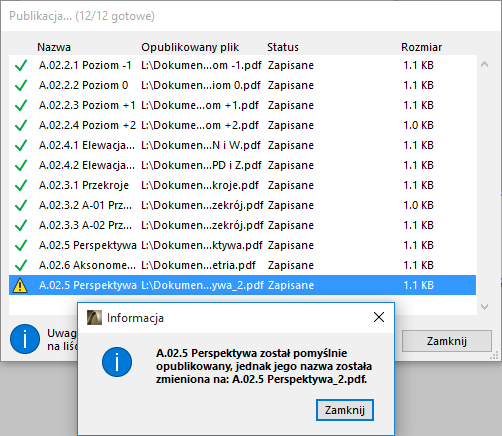Click scroll down arrow of file list
The image size is (502, 436).
click(x=484, y=306)
